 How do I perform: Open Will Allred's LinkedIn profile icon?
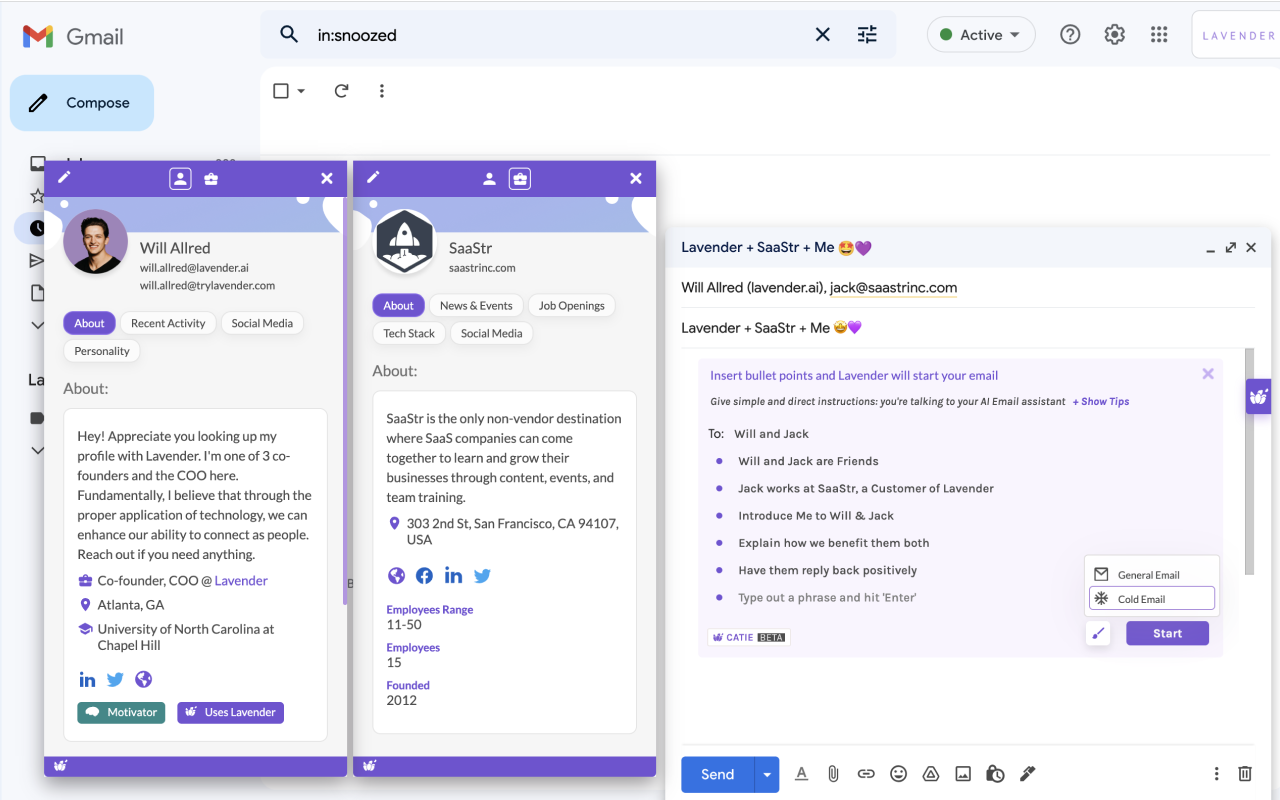(x=87, y=680)
